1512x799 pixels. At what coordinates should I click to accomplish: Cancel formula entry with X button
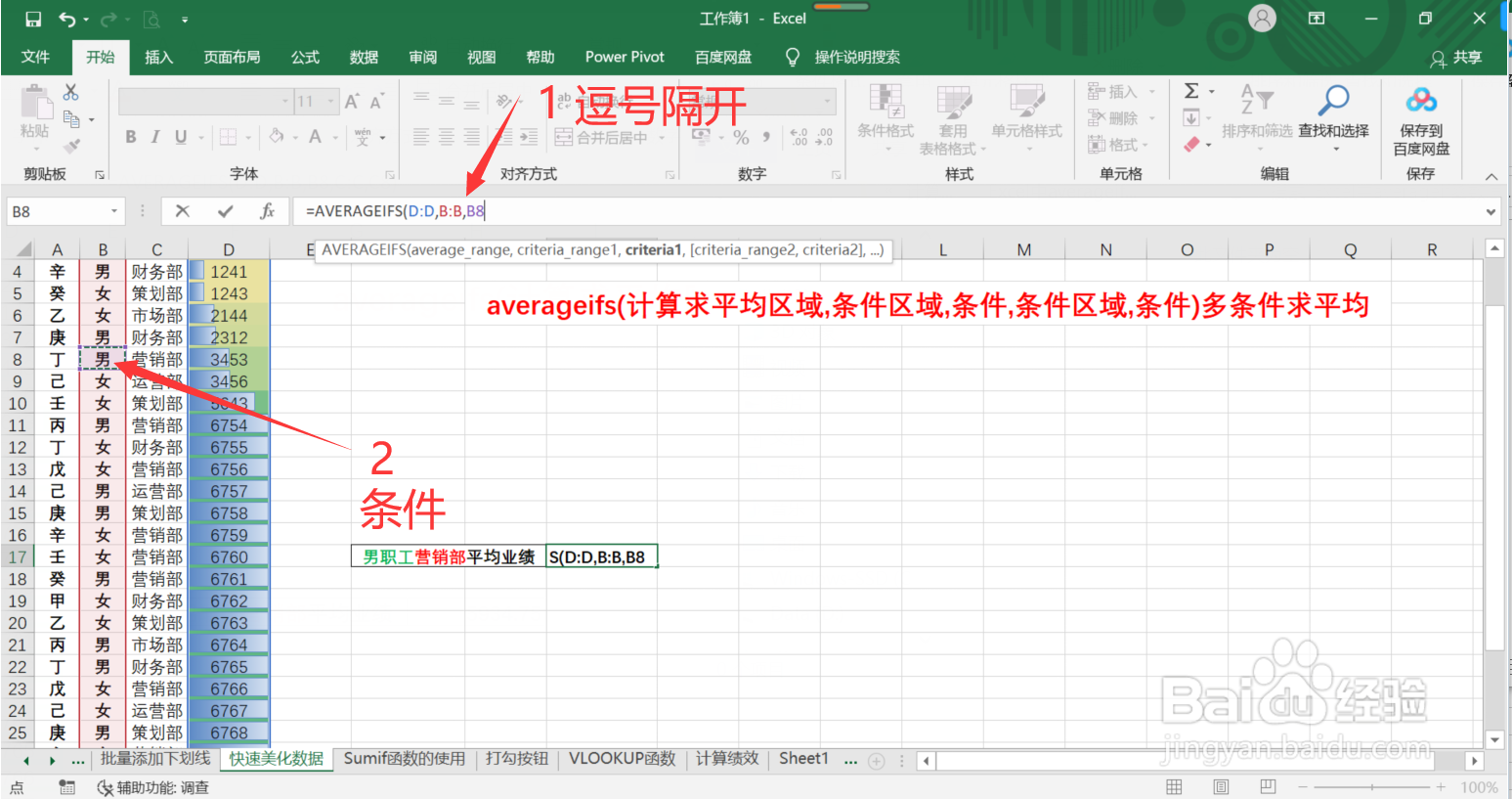click(183, 210)
